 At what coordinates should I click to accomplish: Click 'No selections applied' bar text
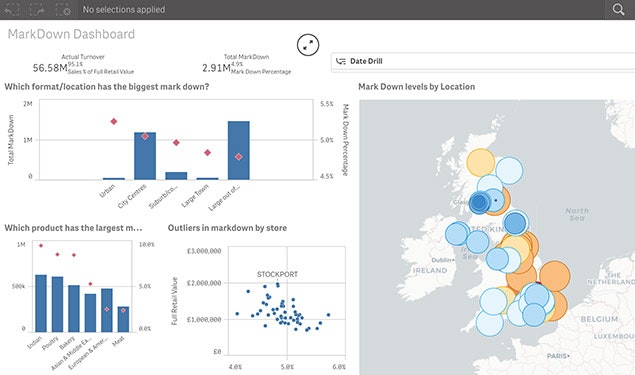coord(124,9)
